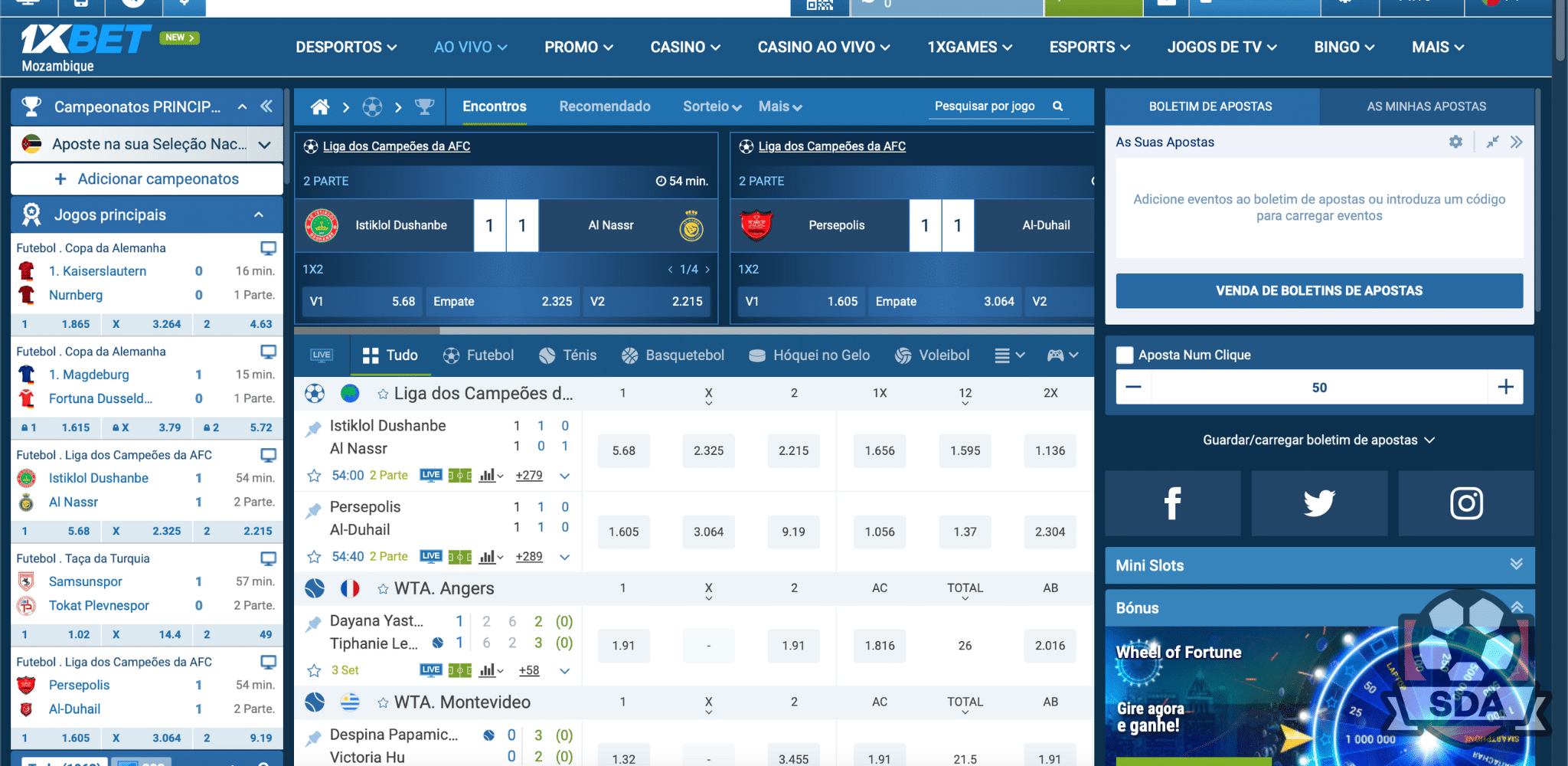Star the WTA Angers league
The height and width of the screenshot is (766, 1568).
point(383,589)
